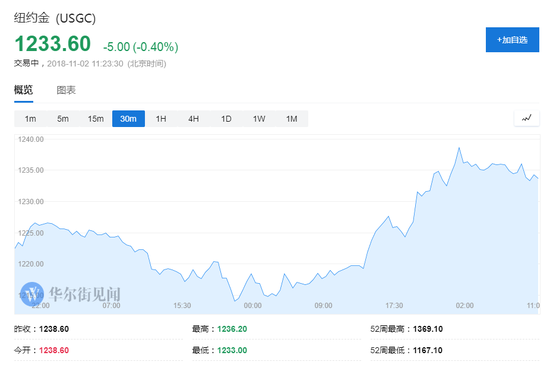Select the 5m interval
Image resolution: width=550 pixels, height=368 pixels.
click(x=63, y=119)
